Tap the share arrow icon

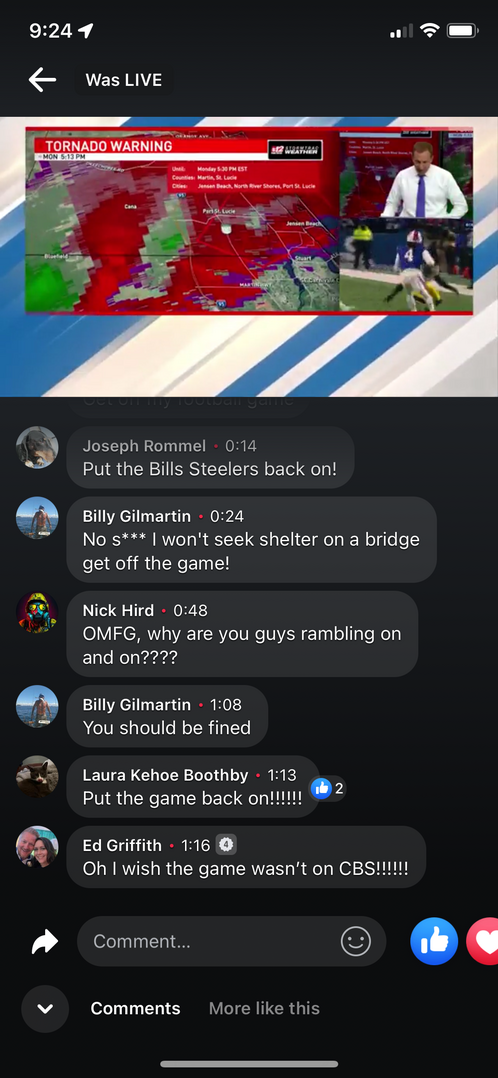coord(45,941)
